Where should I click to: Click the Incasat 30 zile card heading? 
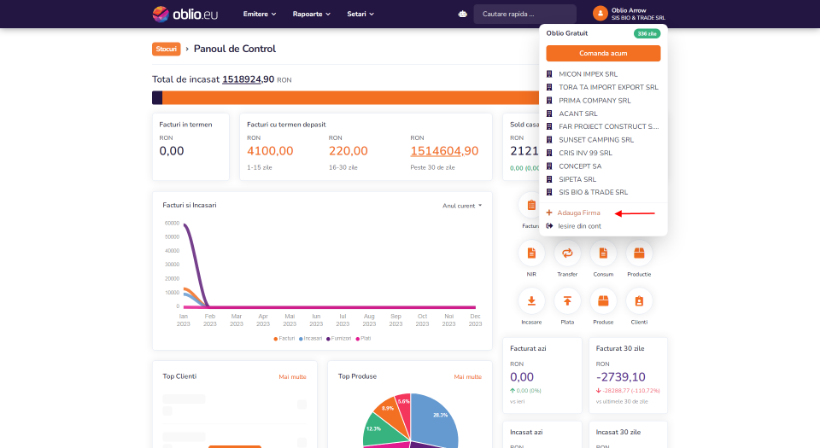point(618,432)
